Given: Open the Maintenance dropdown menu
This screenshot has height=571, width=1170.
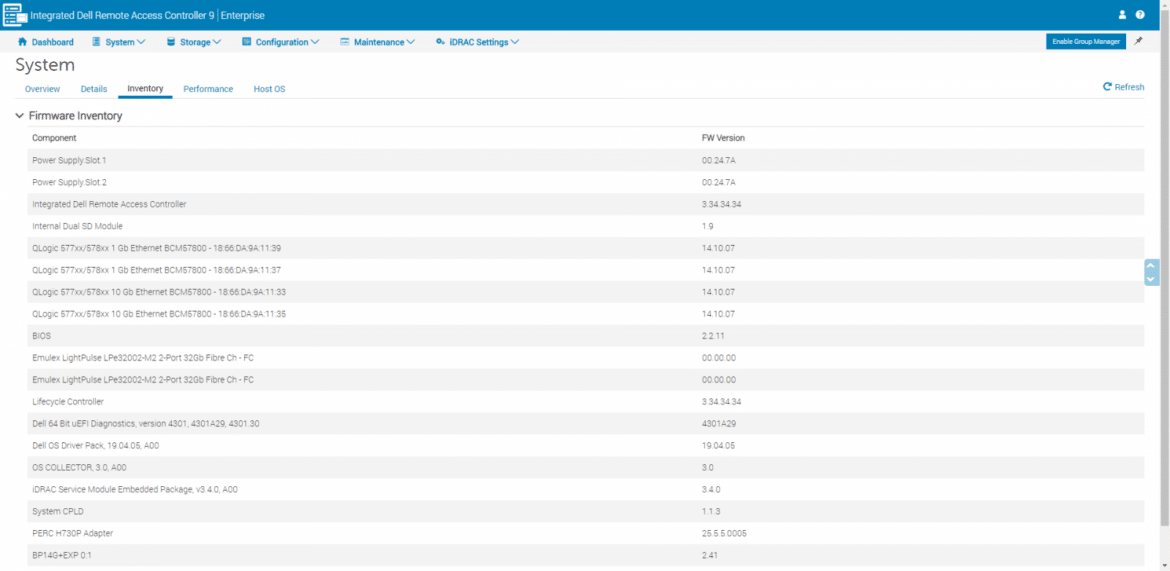Looking at the screenshot, I should tap(378, 42).
